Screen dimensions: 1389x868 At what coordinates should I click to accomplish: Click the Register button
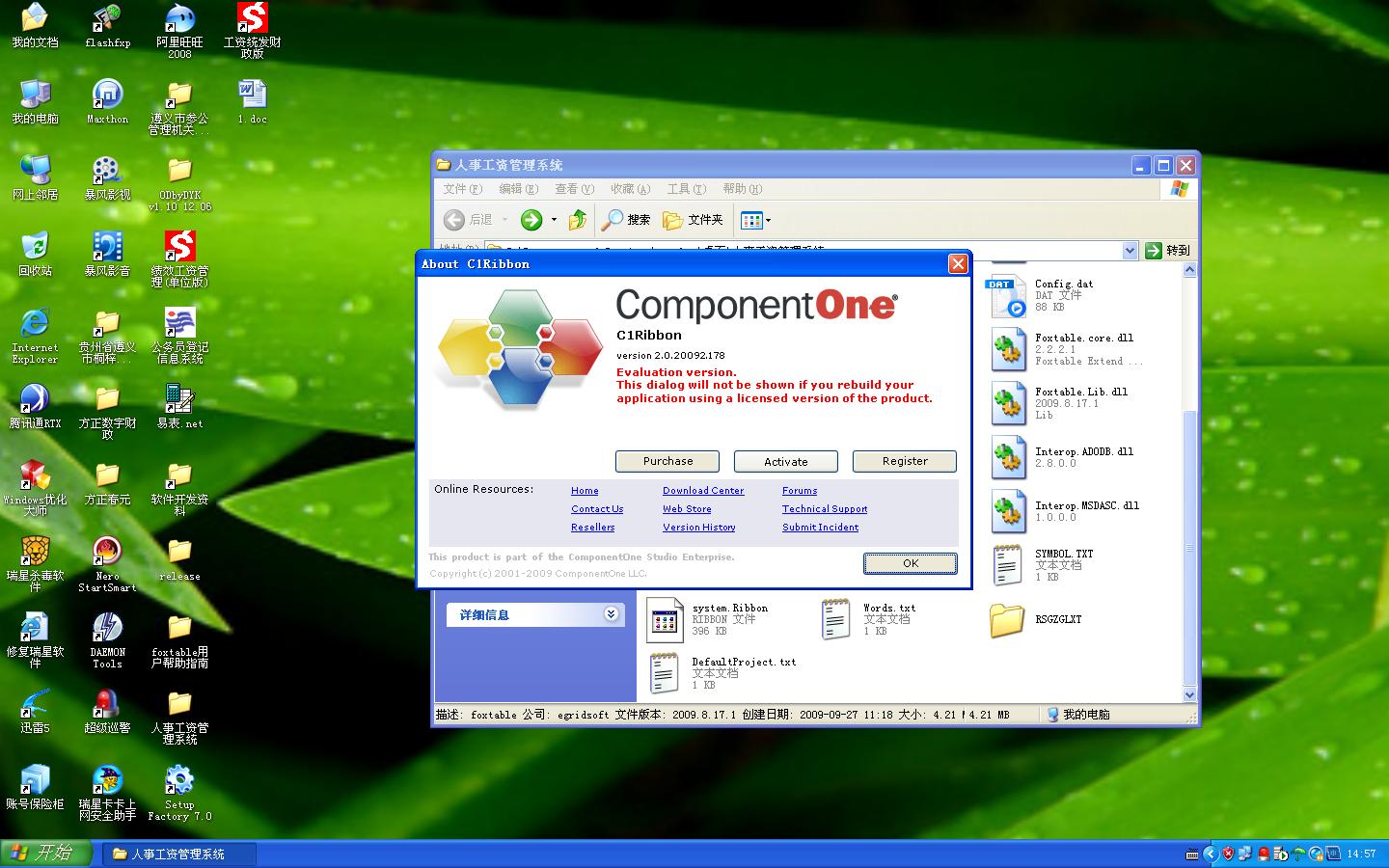tap(905, 461)
